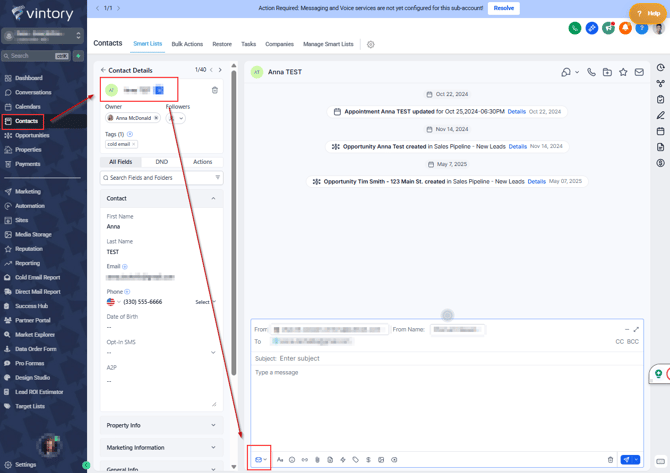Screen dimensions: 670x473
Task: Click the call icon in conversation header
Action: 591,72
